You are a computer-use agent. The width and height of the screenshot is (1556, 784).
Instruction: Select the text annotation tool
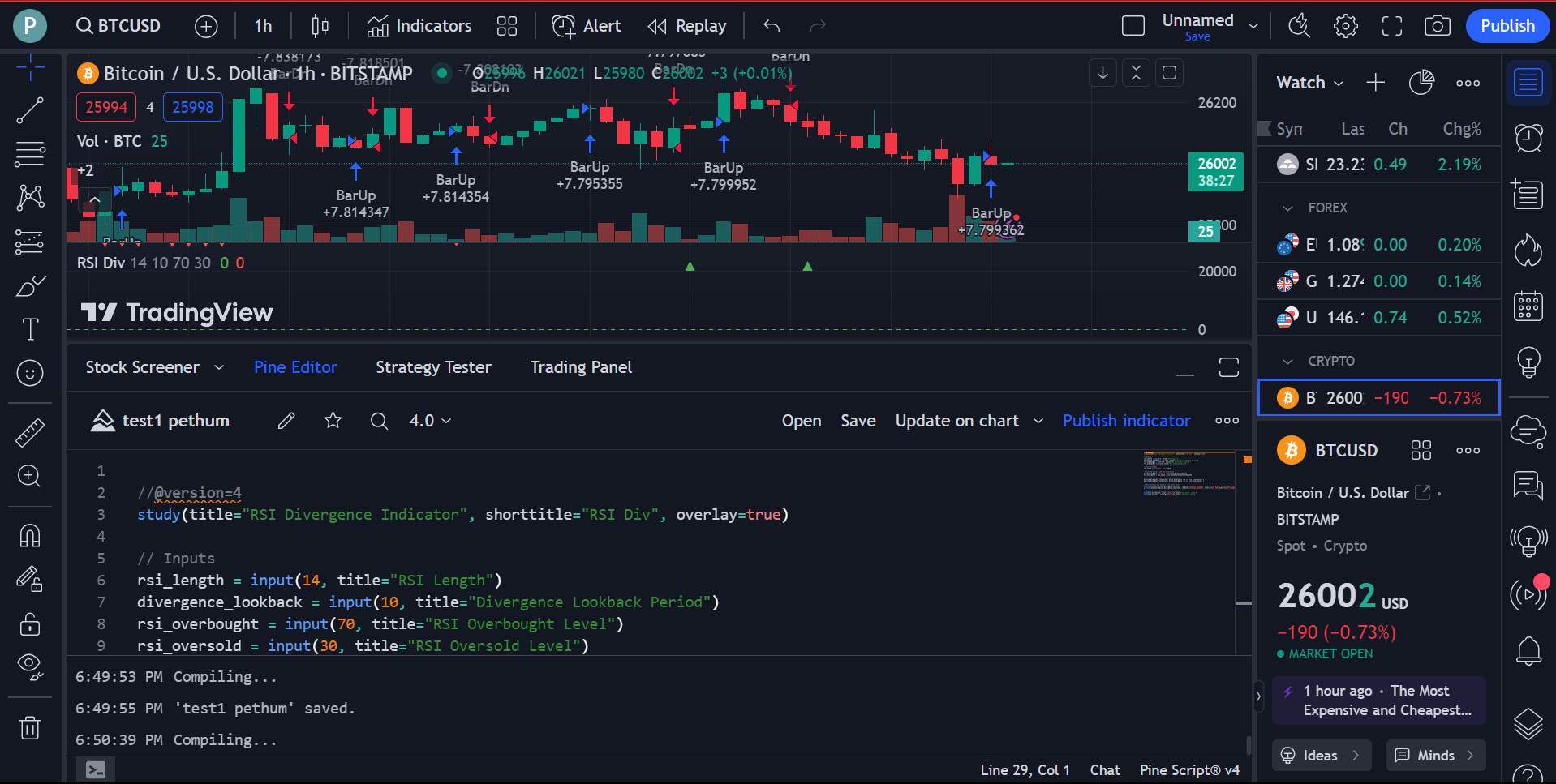(30, 329)
